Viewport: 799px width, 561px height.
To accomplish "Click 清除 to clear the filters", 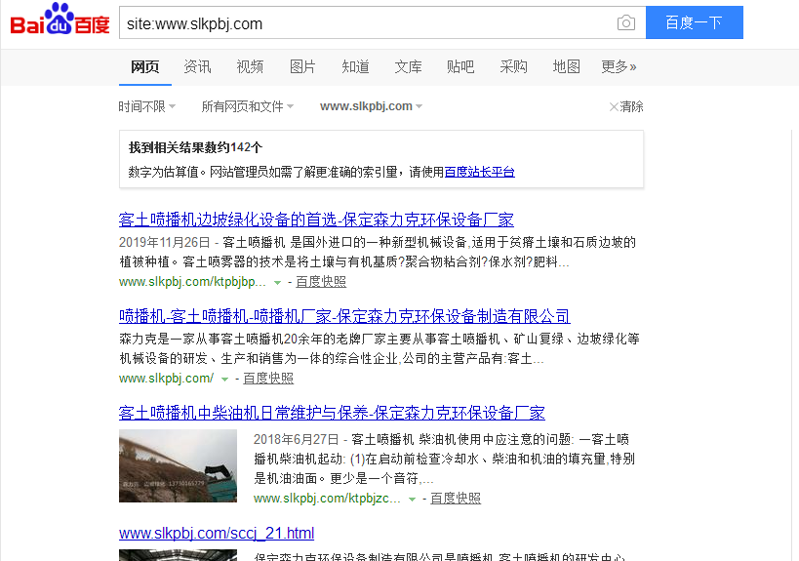I will (x=627, y=106).
